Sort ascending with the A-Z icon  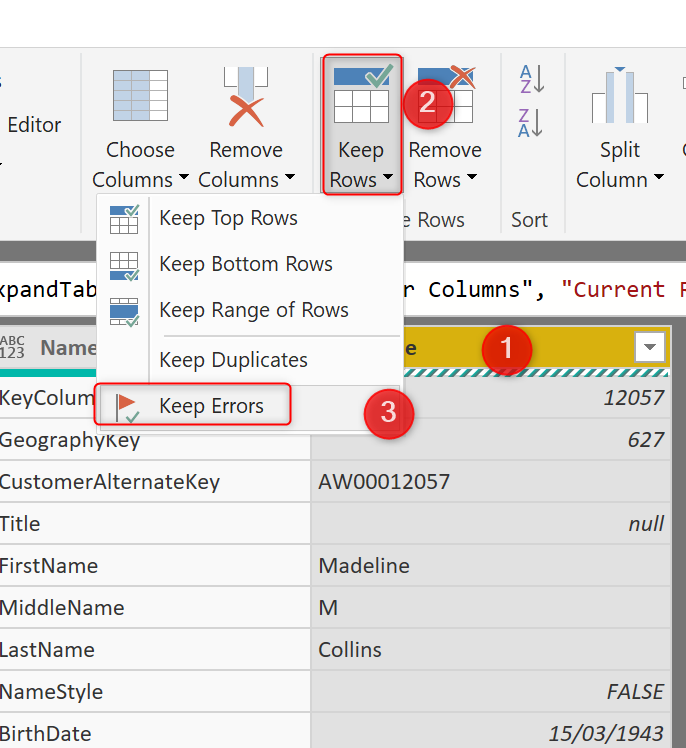tap(530, 79)
